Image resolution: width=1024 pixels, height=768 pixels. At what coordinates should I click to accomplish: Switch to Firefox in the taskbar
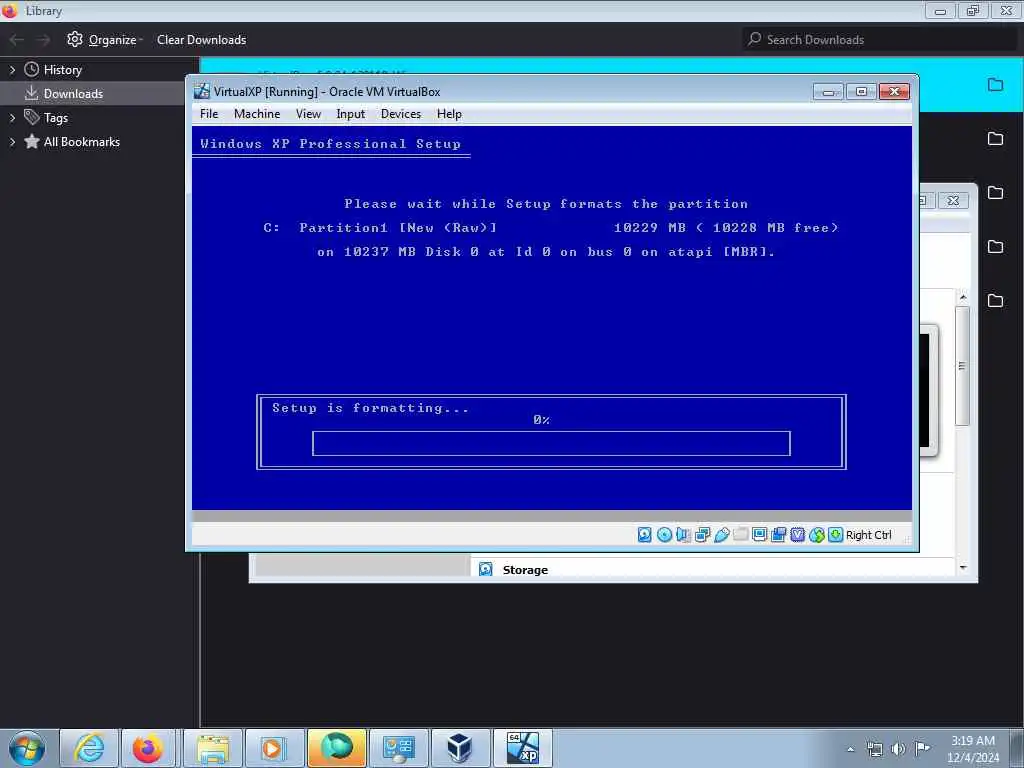148,748
